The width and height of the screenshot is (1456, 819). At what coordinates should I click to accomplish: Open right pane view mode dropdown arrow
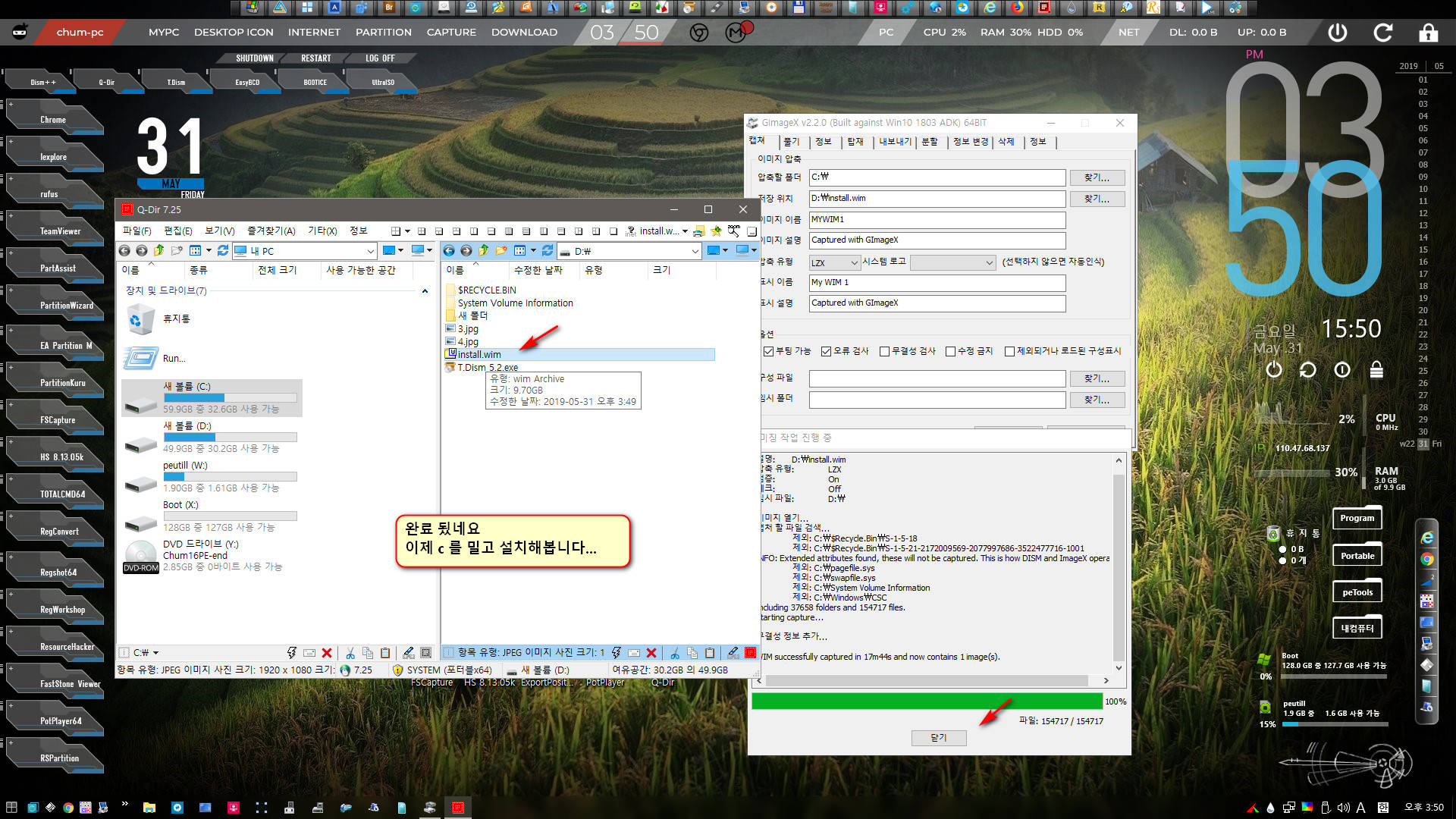[533, 251]
